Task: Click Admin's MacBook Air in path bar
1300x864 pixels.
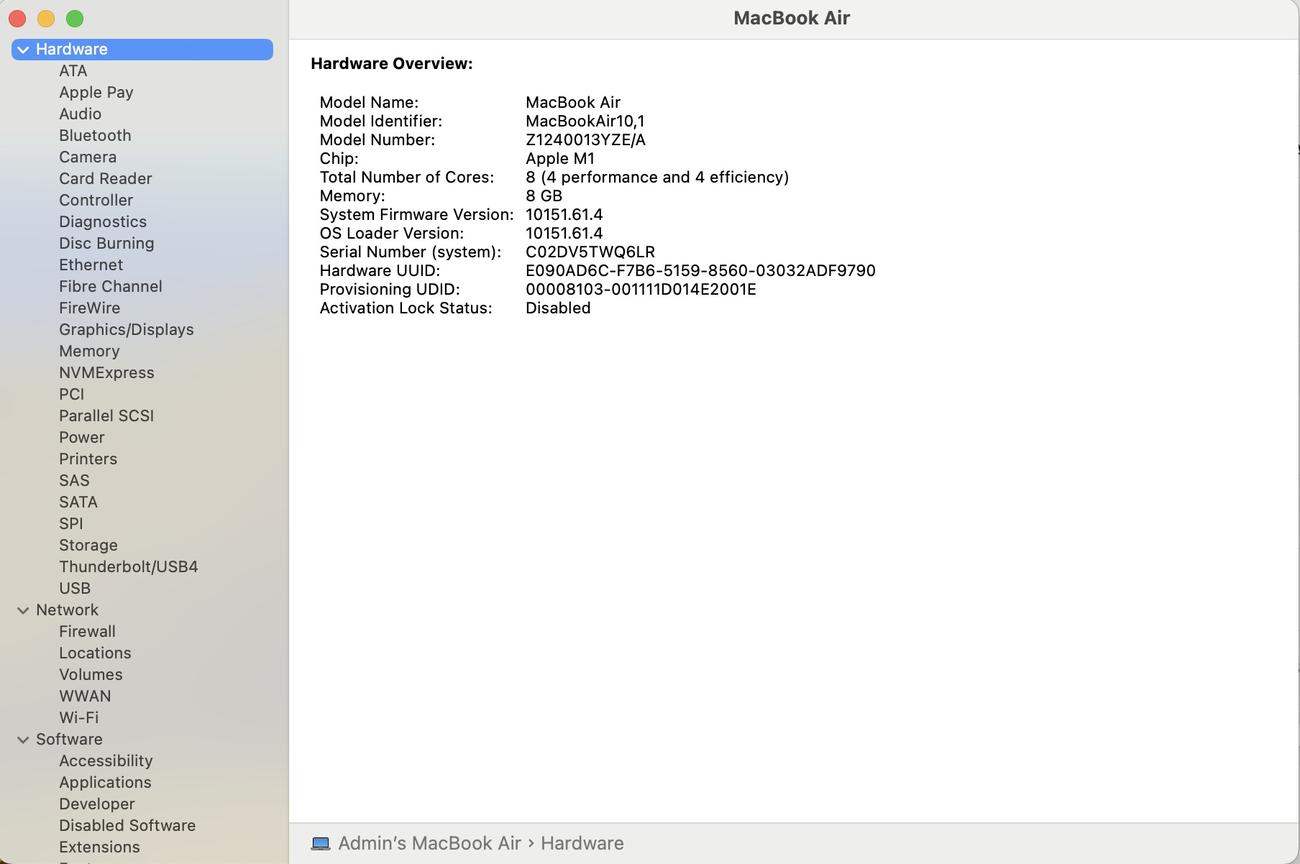Action: (x=430, y=843)
